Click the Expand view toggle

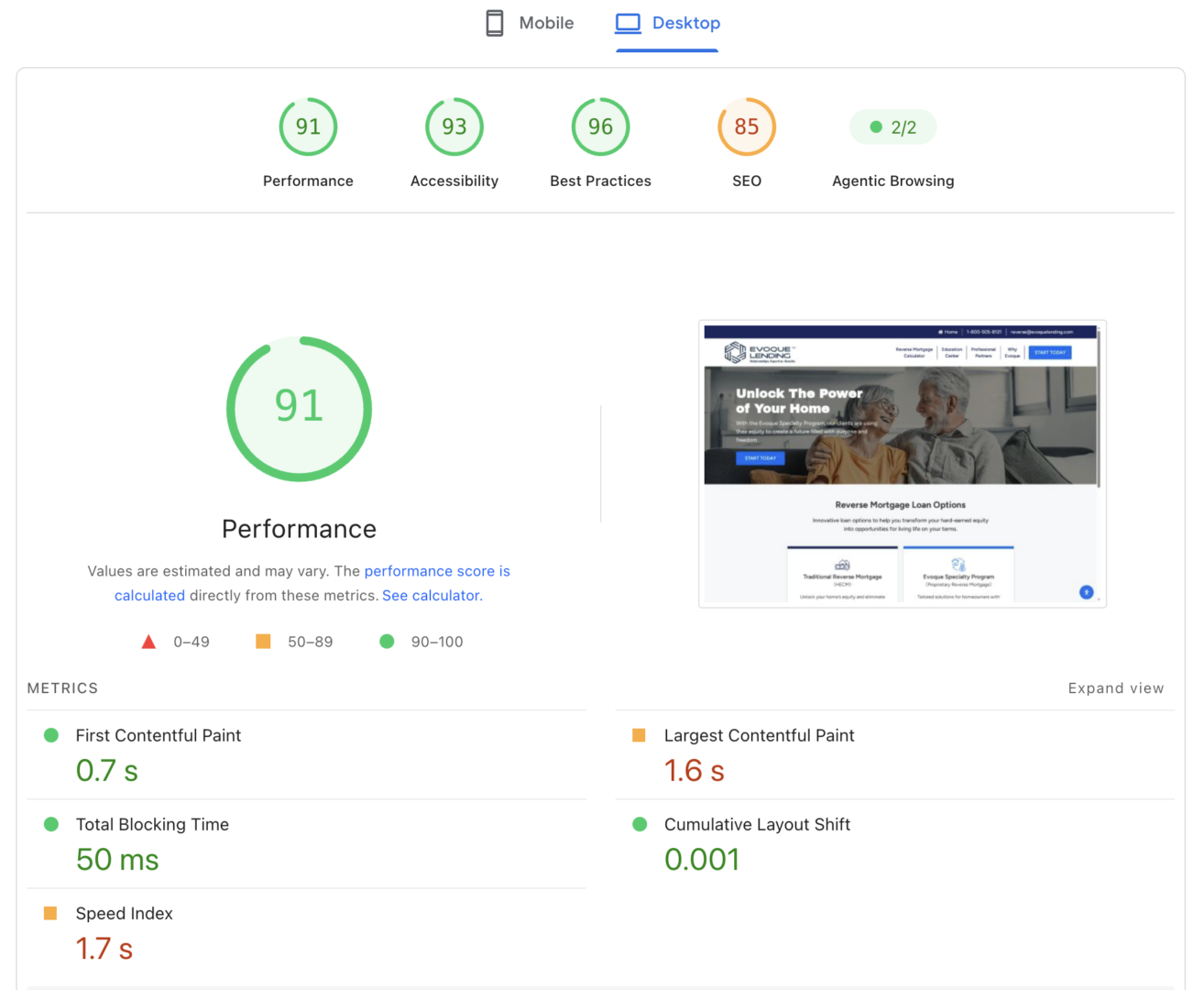coord(1115,688)
